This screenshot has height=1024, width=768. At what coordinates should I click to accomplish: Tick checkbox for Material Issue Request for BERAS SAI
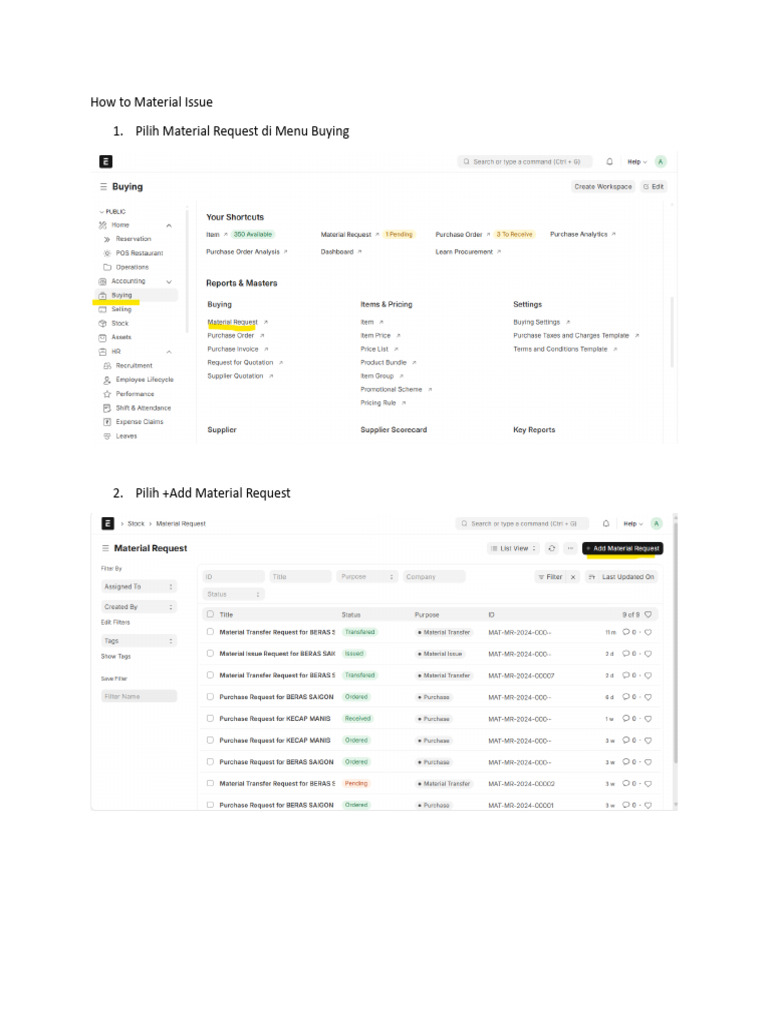pos(210,653)
